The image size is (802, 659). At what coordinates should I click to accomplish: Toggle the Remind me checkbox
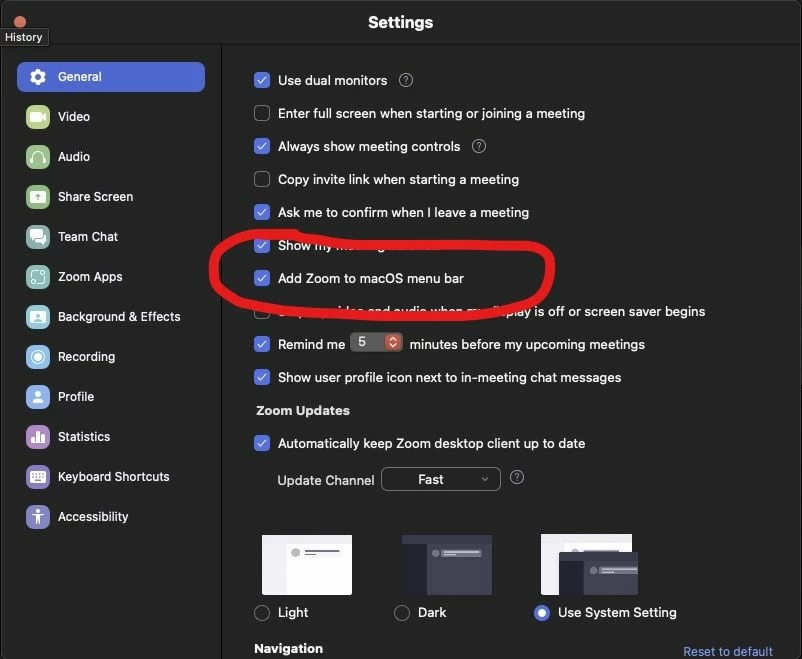click(262, 344)
